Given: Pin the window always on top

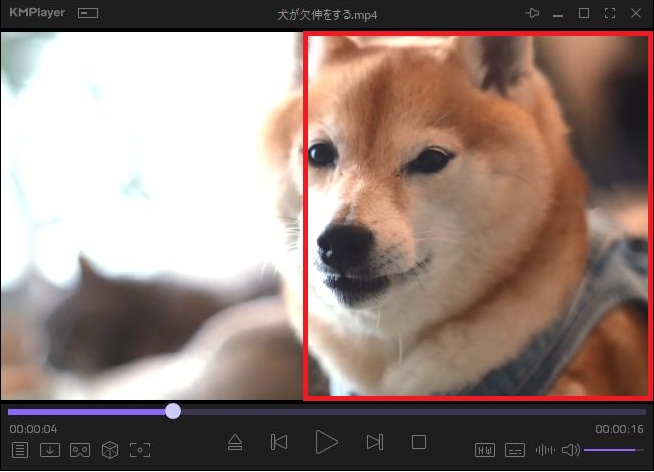Looking at the screenshot, I should point(532,14).
